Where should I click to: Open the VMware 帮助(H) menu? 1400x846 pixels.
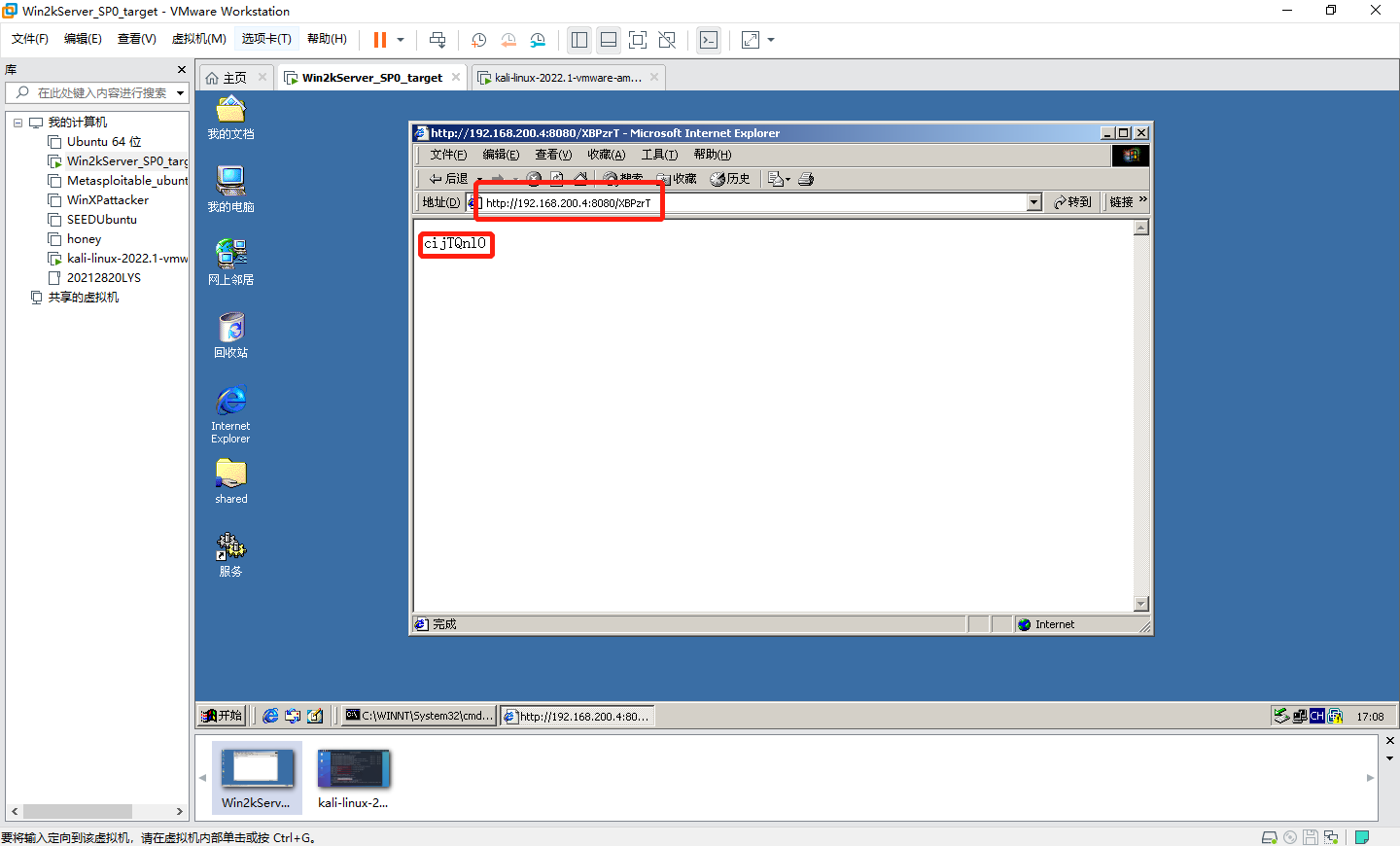click(327, 39)
